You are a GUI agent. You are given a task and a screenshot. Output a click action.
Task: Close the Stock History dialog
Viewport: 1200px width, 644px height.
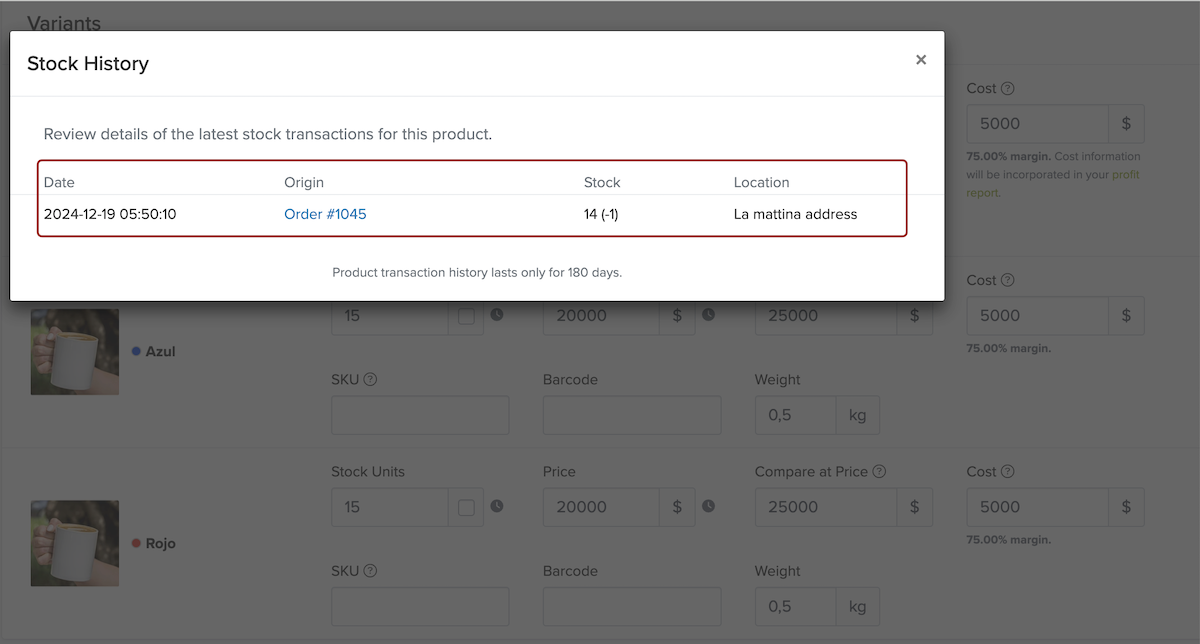point(921,60)
